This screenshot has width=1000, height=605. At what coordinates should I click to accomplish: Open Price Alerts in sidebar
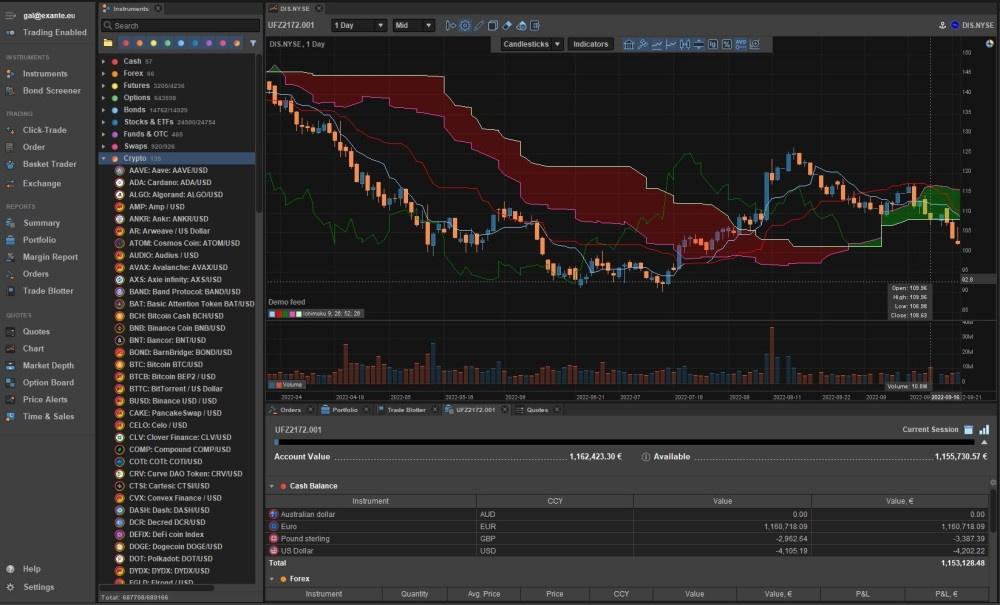[x=45, y=399]
